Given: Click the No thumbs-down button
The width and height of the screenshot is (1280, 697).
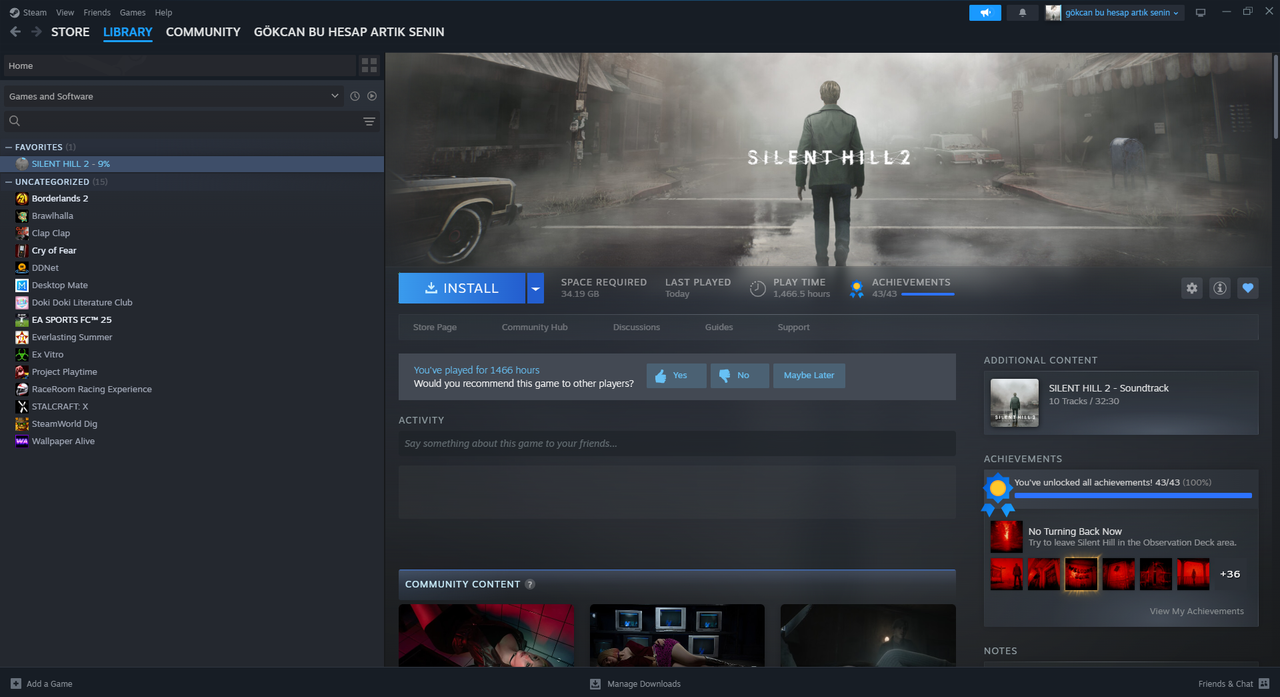Looking at the screenshot, I should pos(740,376).
